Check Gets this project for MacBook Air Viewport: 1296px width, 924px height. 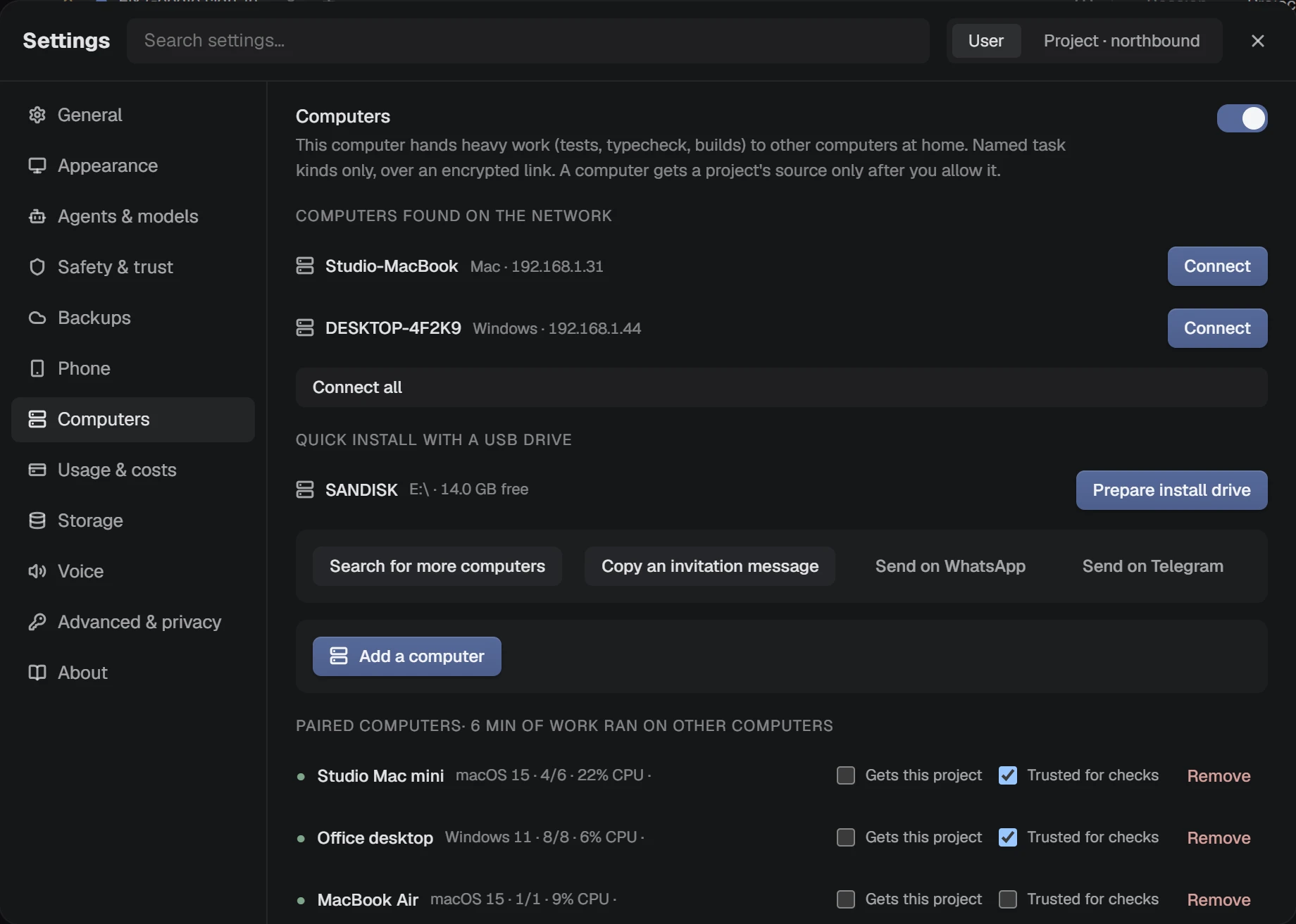click(846, 899)
